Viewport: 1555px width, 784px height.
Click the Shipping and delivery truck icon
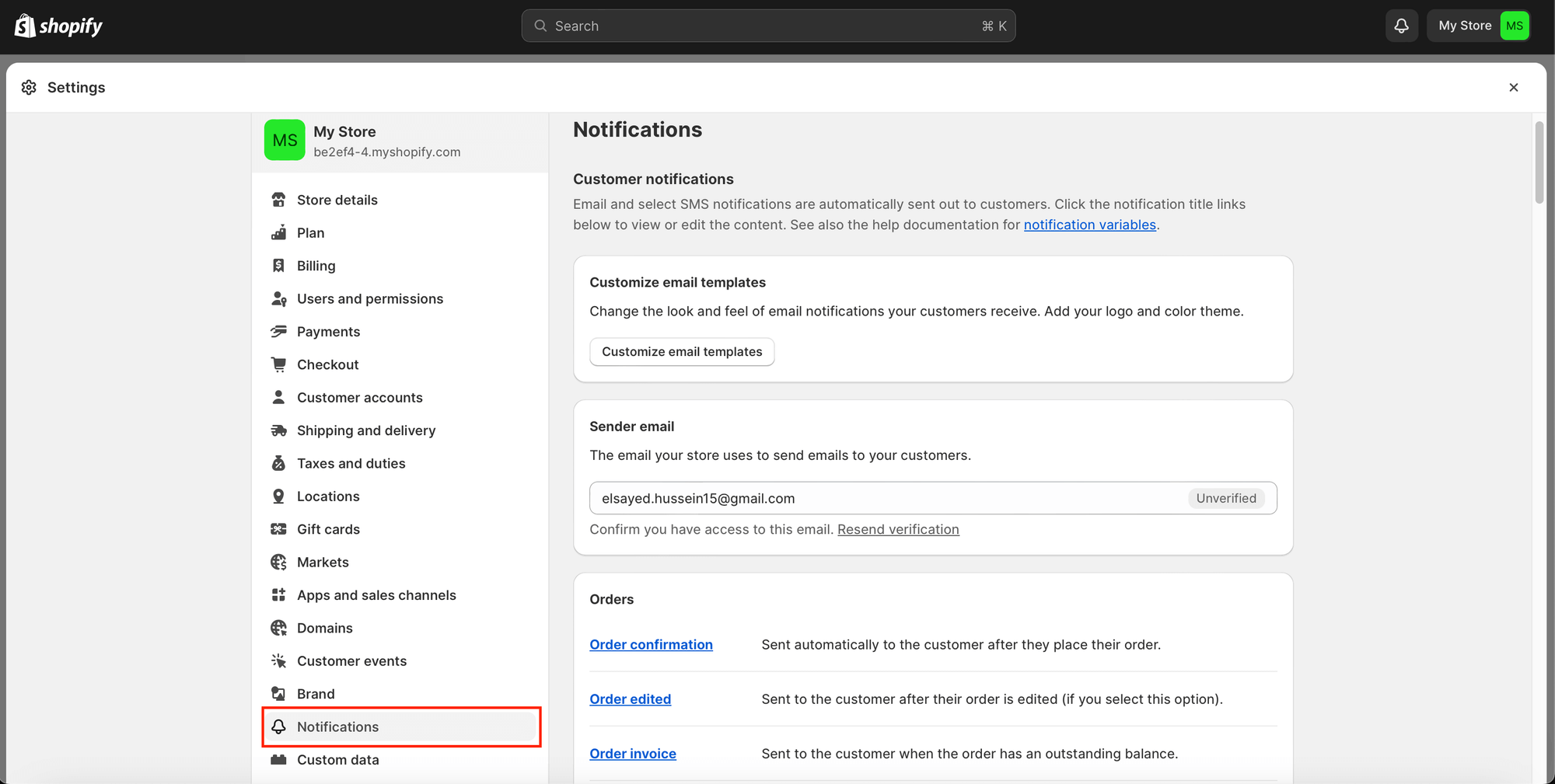(278, 430)
